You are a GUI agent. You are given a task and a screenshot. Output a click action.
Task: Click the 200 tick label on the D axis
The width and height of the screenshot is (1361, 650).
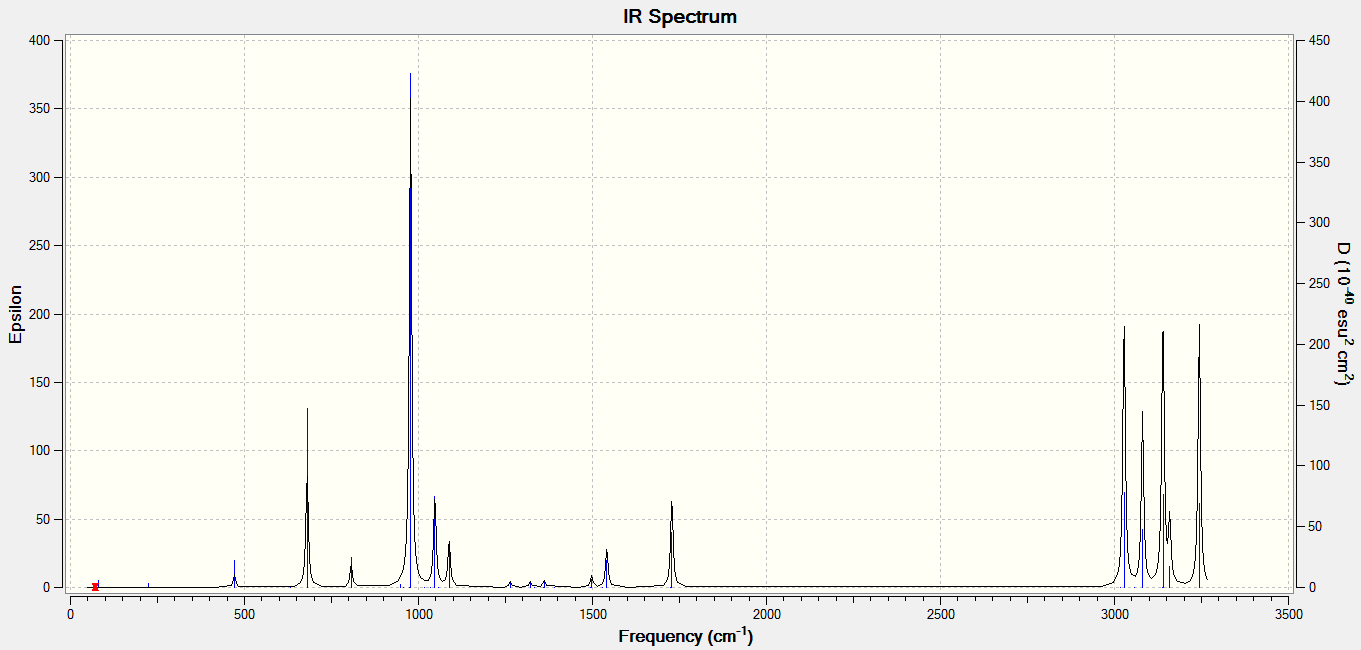pyautogui.click(x=1318, y=344)
